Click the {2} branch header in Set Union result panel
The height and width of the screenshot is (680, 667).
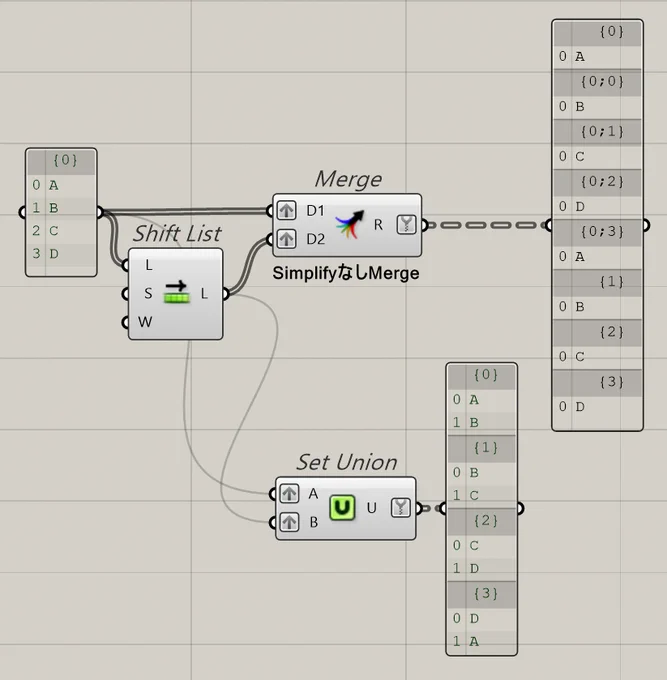click(481, 521)
